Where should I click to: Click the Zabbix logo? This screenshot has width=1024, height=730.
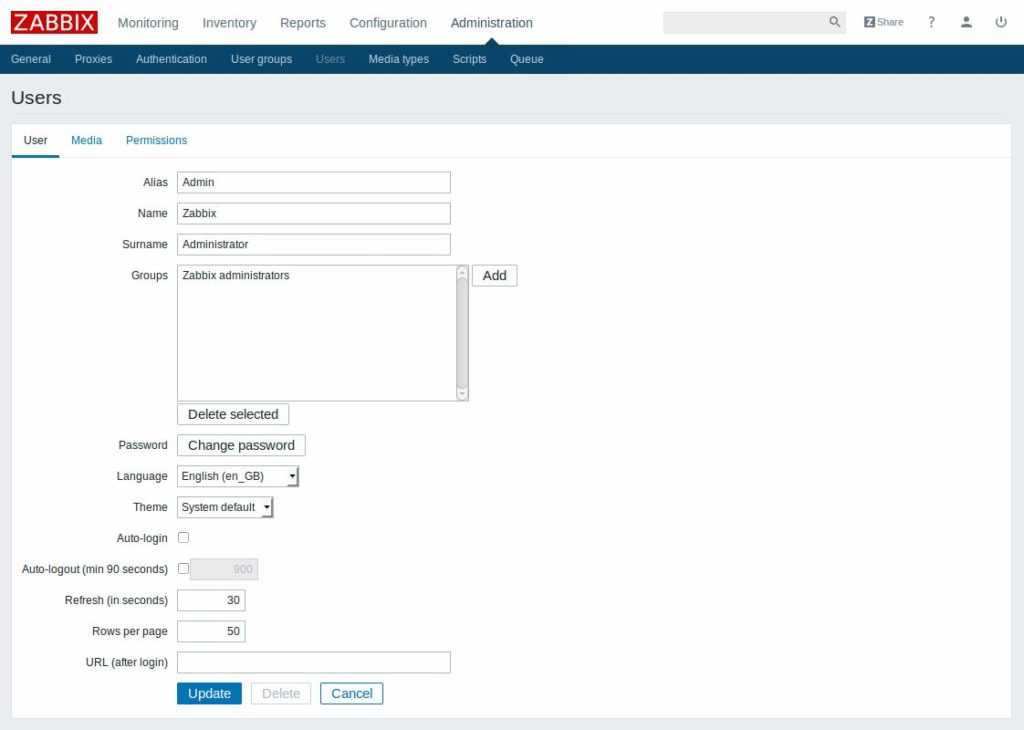[x=54, y=22]
